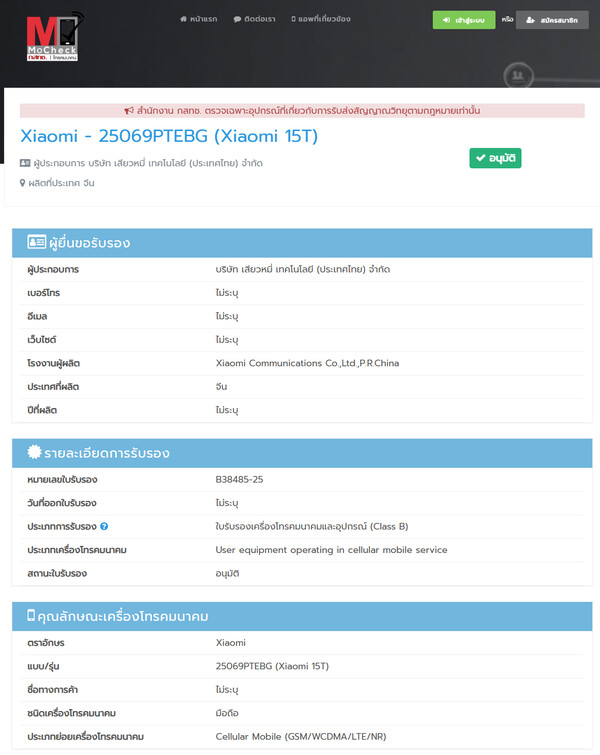Click the help icon next to ประเภทการรับรอง

pyautogui.click(x=104, y=527)
